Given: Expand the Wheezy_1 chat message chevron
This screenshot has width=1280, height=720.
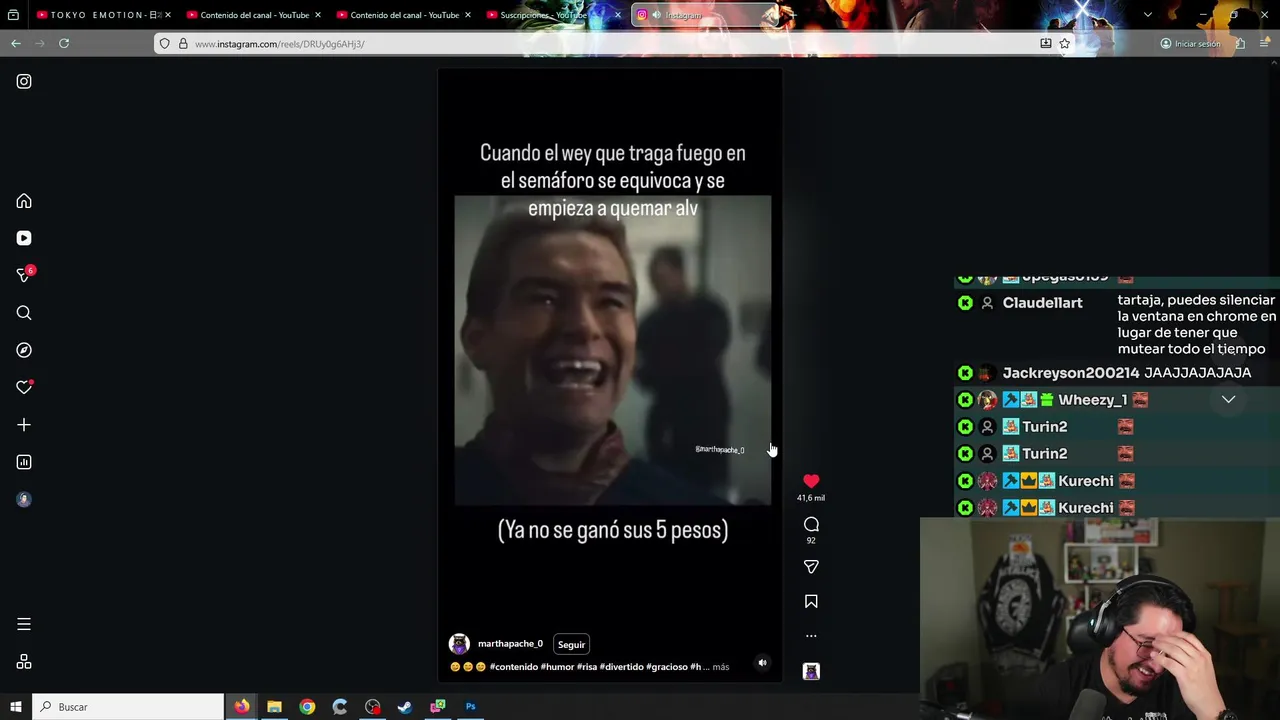Looking at the screenshot, I should pos(1228,400).
